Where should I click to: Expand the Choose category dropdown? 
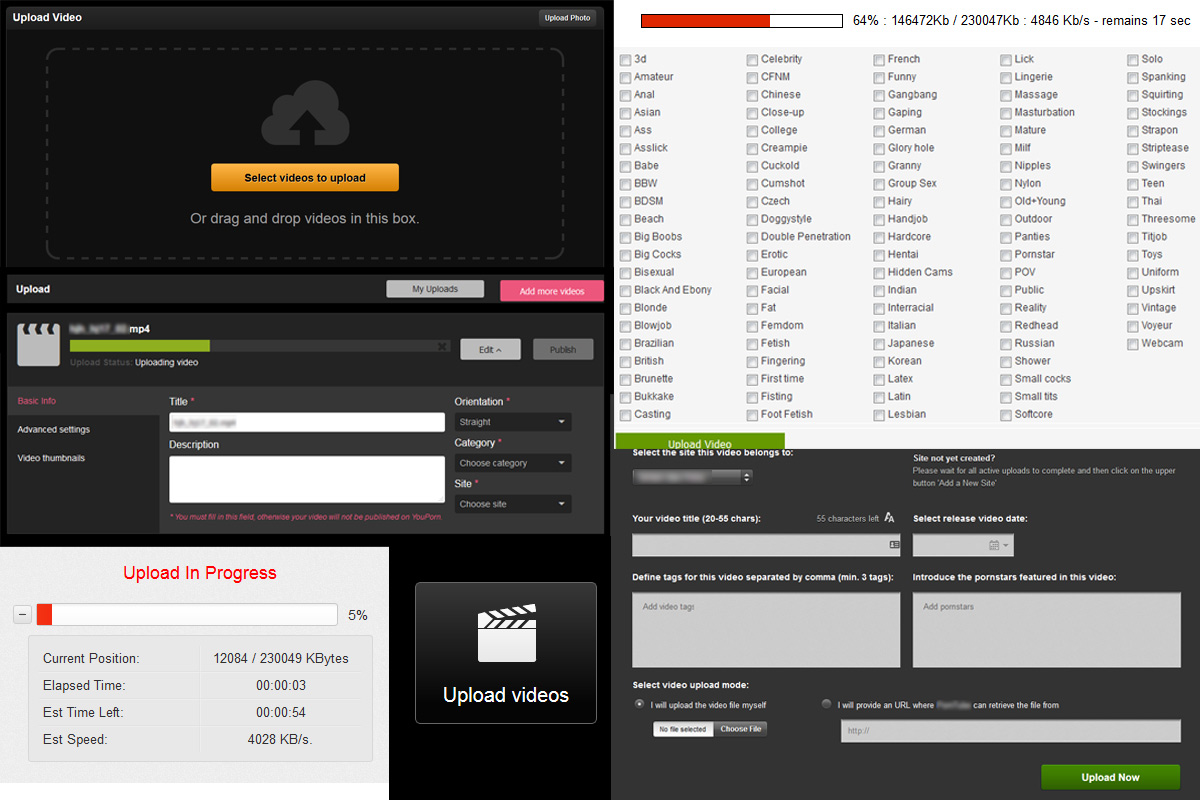tap(513, 463)
